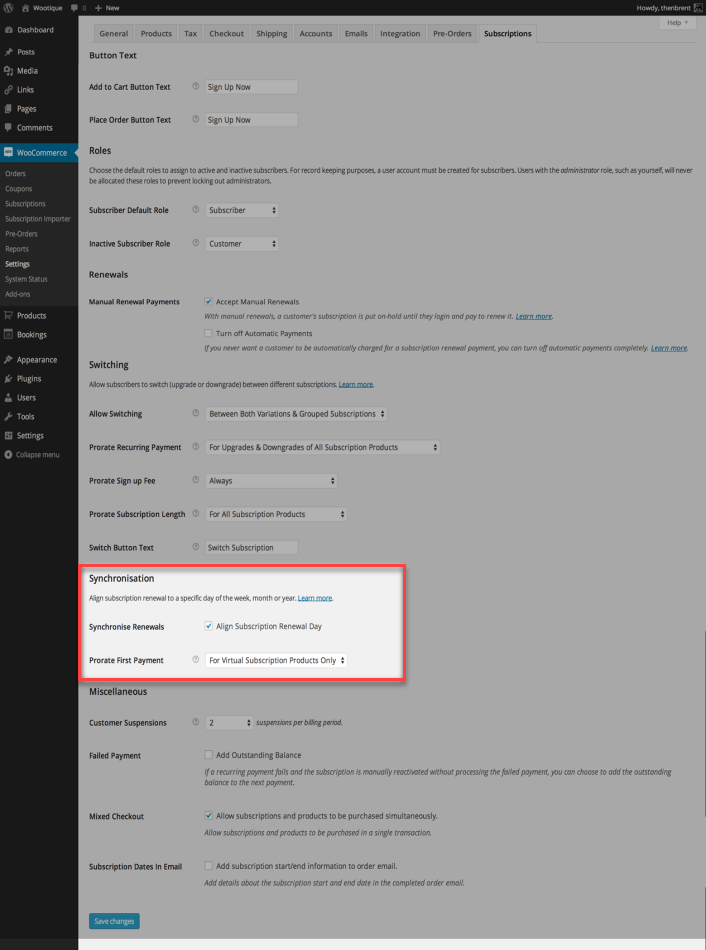Click help icon beside Add to Cart Button Text

coord(196,87)
